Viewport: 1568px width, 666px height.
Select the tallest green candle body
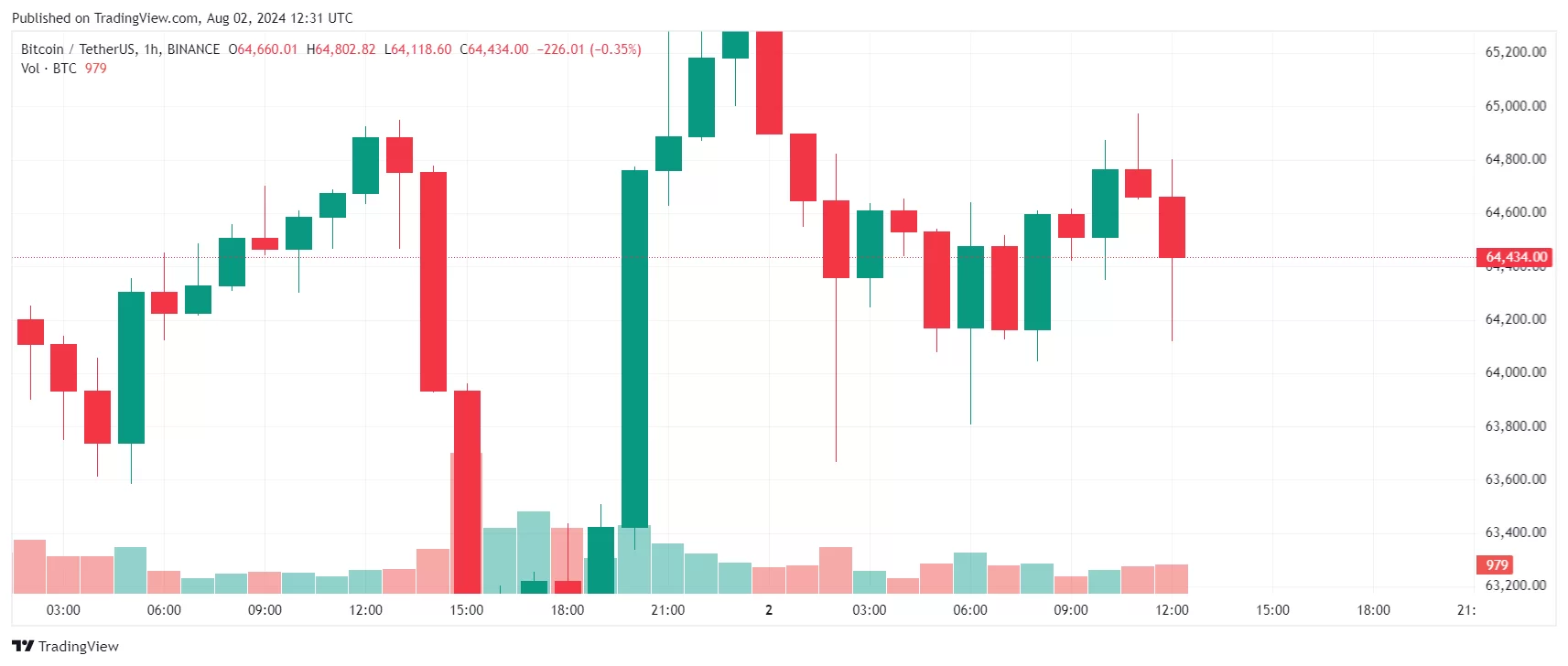pyautogui.click(x=634, y=348)
